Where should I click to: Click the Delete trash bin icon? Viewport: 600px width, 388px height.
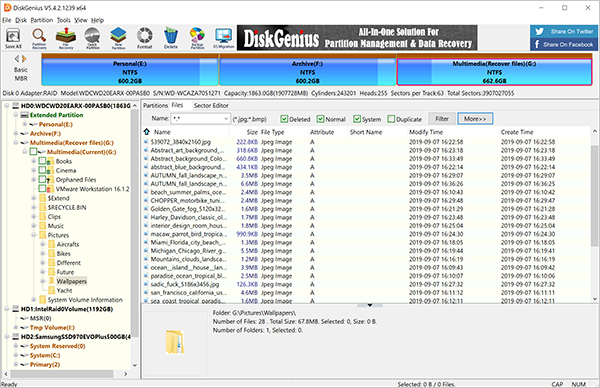(171, 38)
